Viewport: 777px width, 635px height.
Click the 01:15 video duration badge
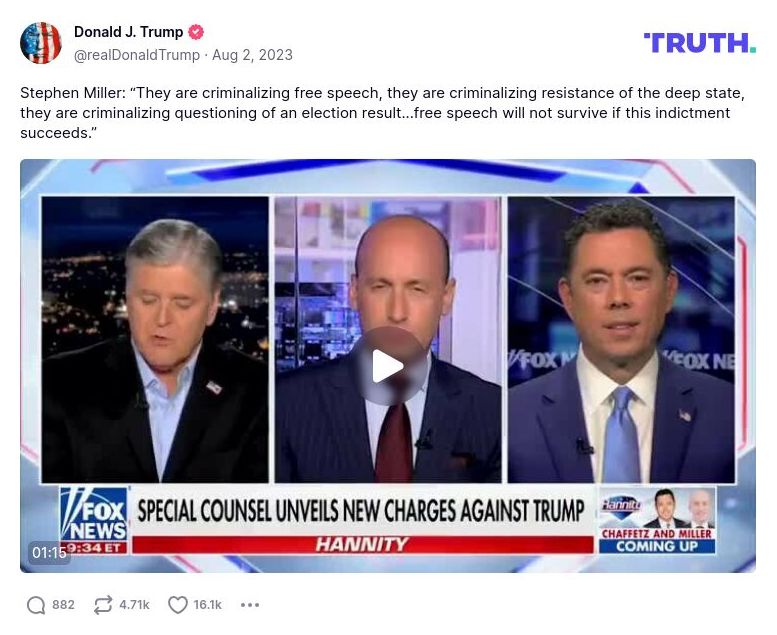49,552
